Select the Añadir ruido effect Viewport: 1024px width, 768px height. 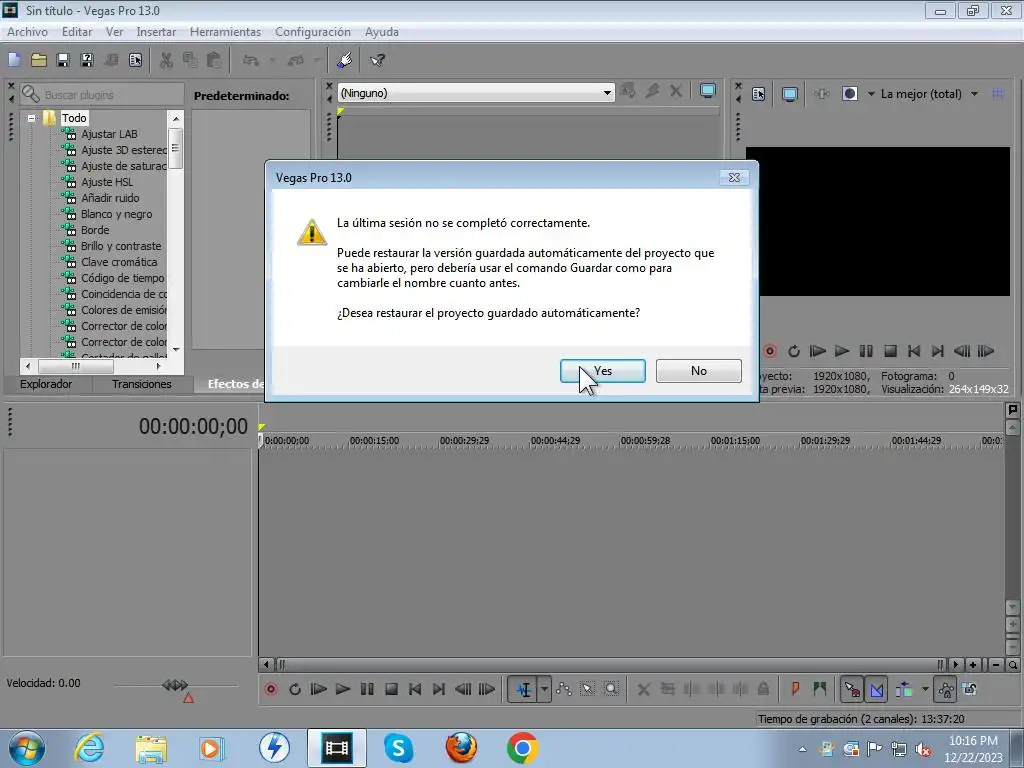point(110,198)
